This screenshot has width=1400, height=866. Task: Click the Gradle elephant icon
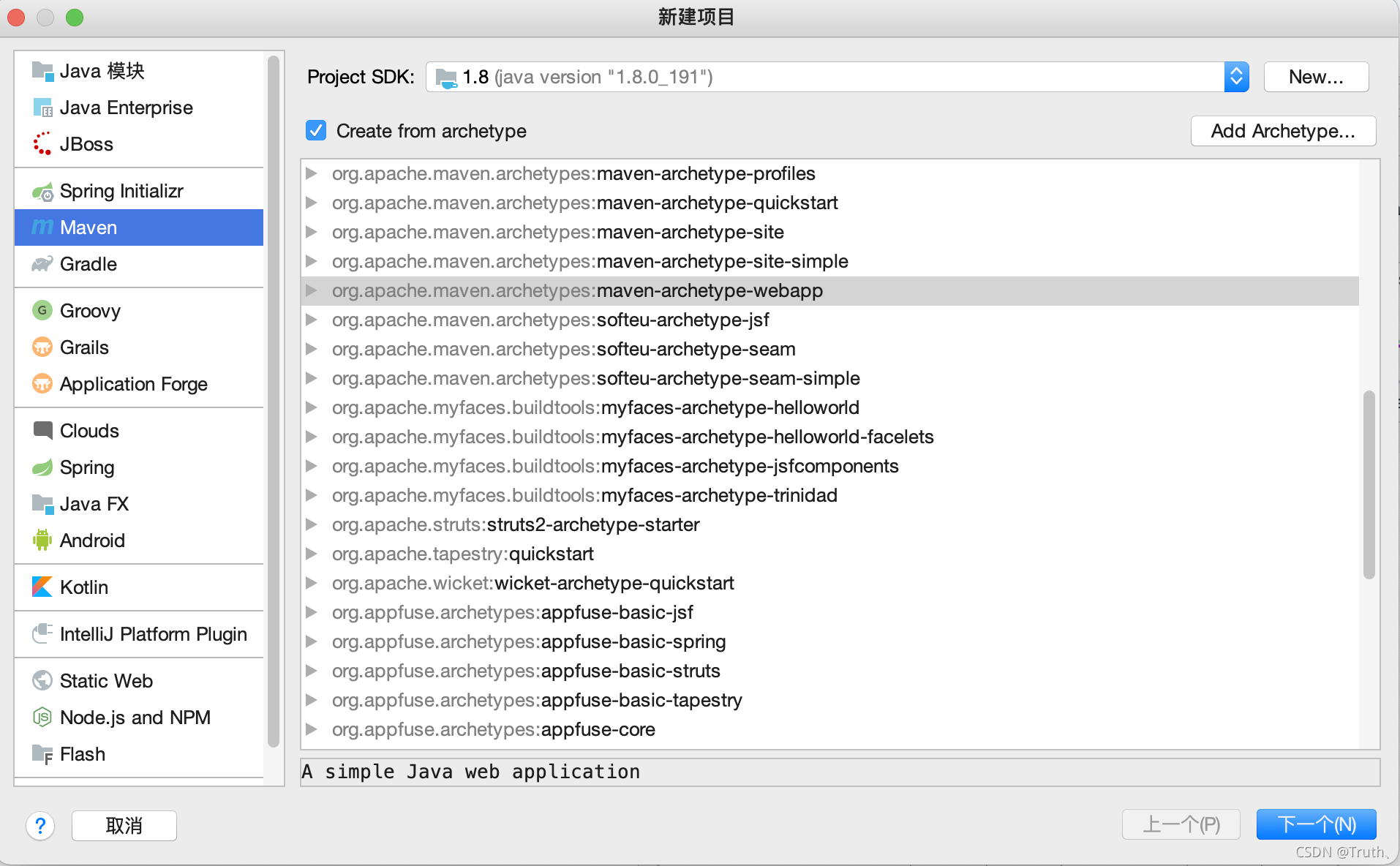[42, 264]
